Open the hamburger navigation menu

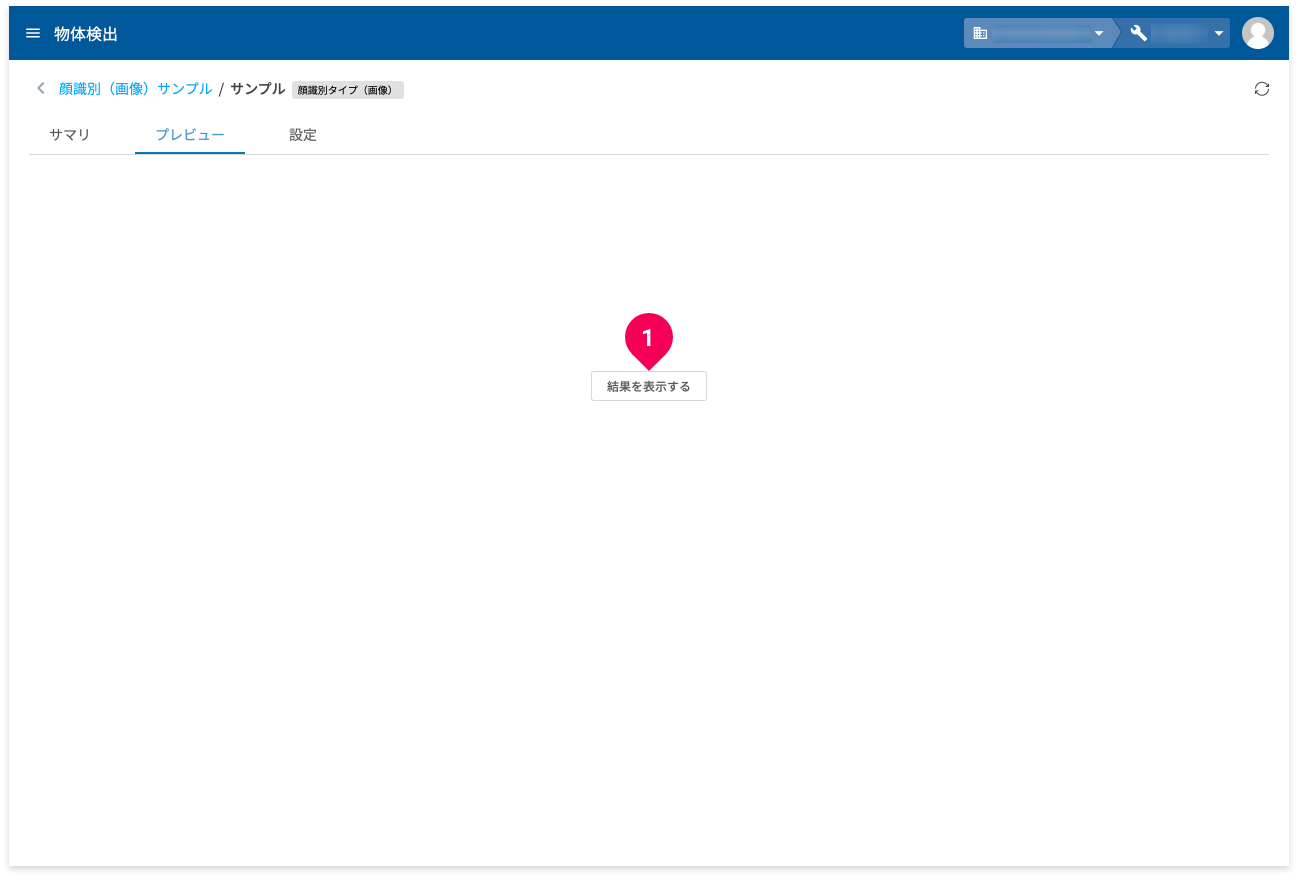(x=33, y=33)
